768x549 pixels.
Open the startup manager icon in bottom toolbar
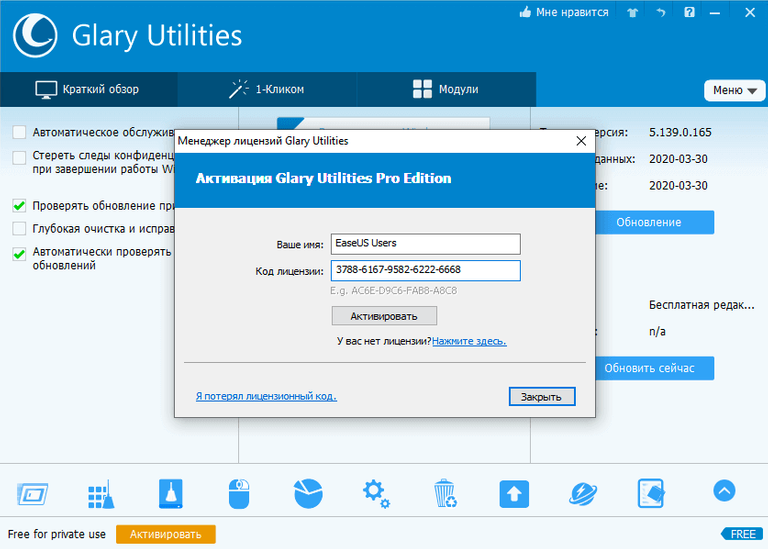pos(32,494)
